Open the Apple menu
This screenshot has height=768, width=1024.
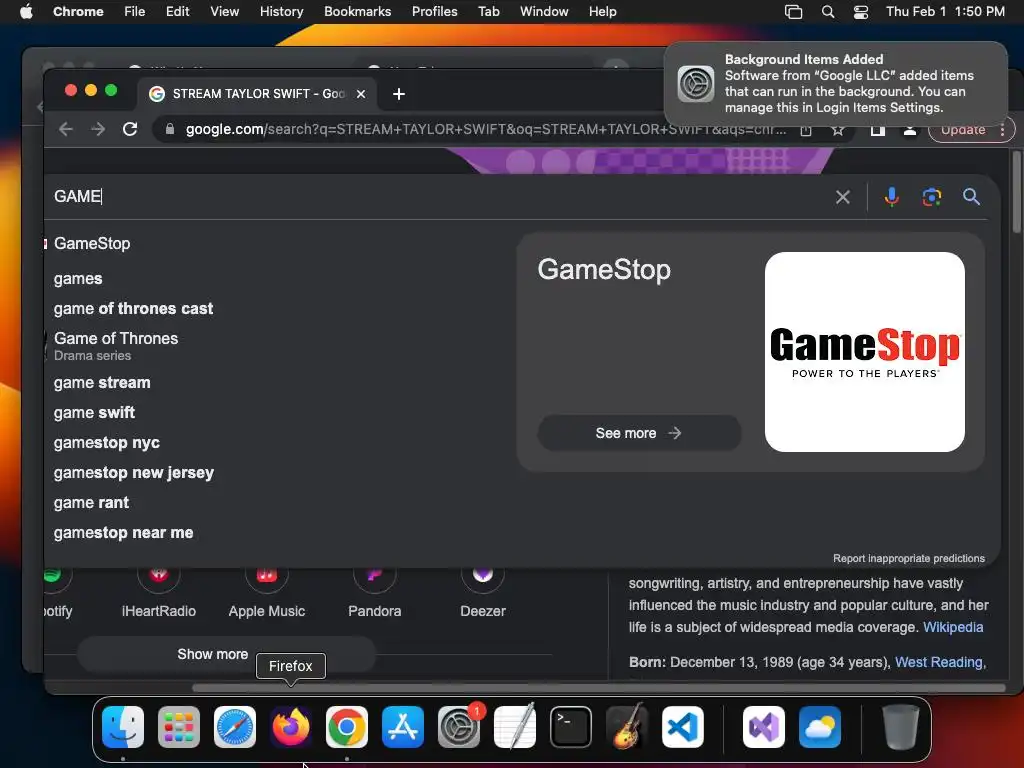(26, 12)
